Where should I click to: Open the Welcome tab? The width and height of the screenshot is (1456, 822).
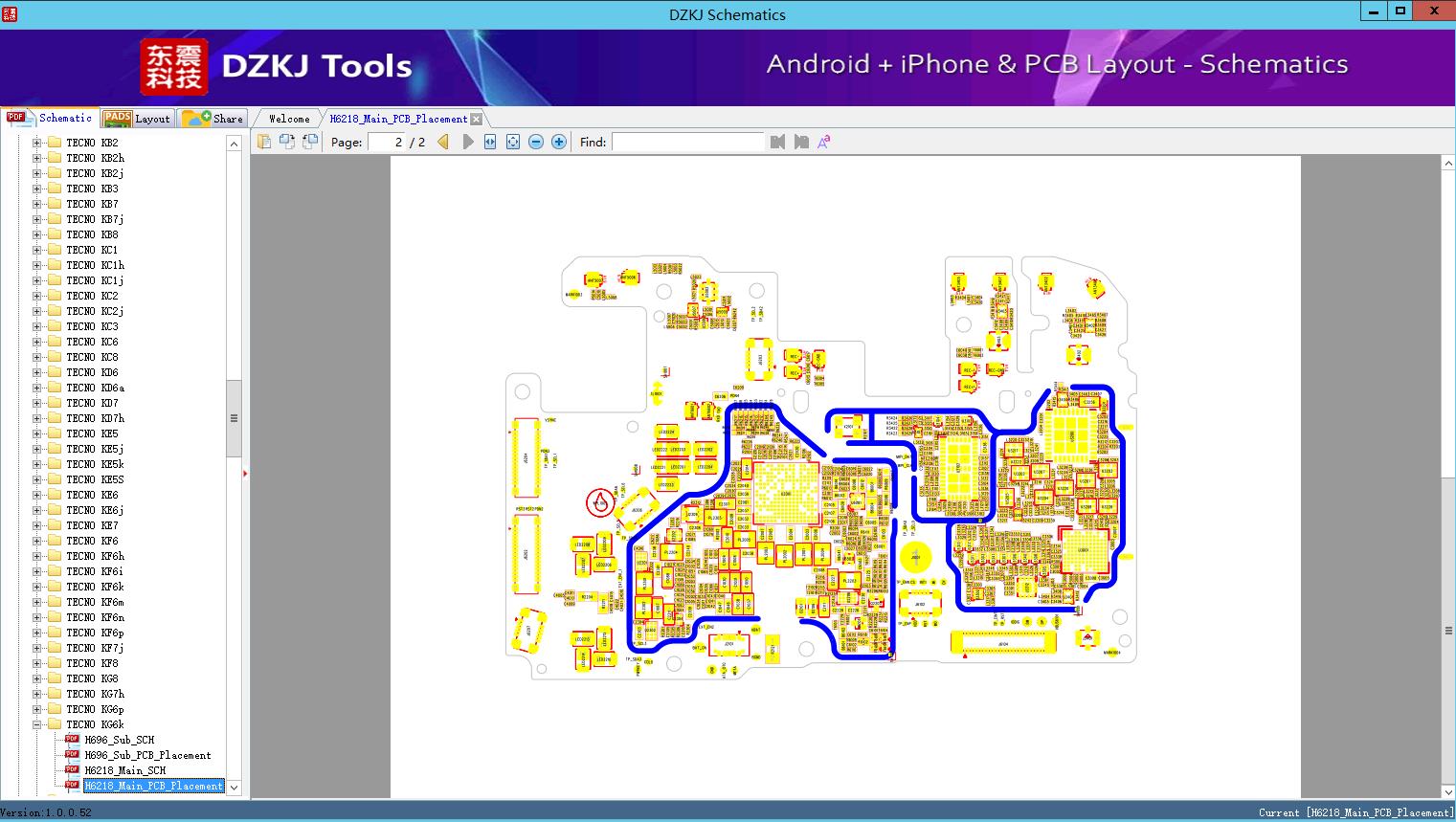coord(289,119)
